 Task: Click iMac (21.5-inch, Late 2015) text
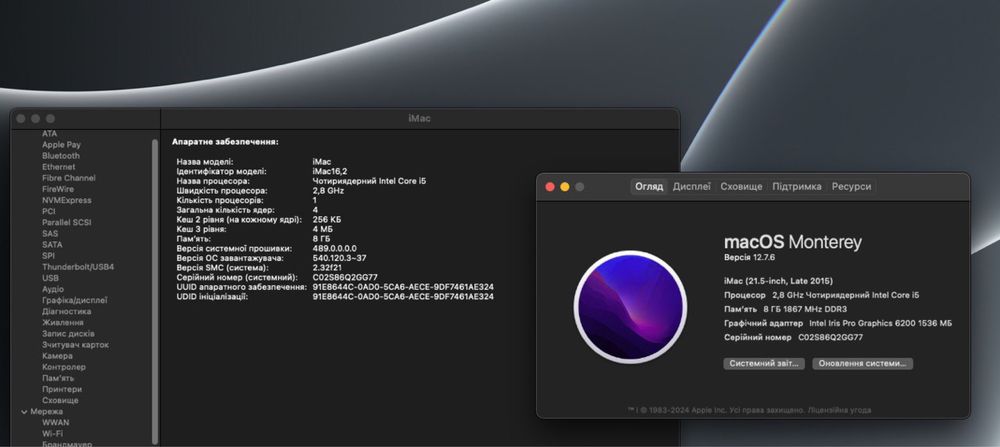pos(778,281)
